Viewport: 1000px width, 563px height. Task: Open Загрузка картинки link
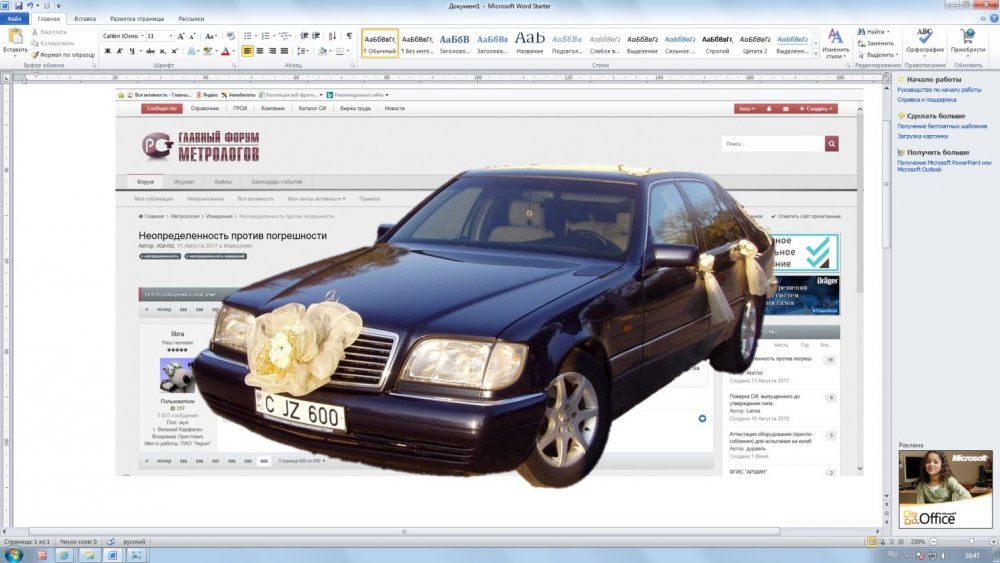pos(922,136)
